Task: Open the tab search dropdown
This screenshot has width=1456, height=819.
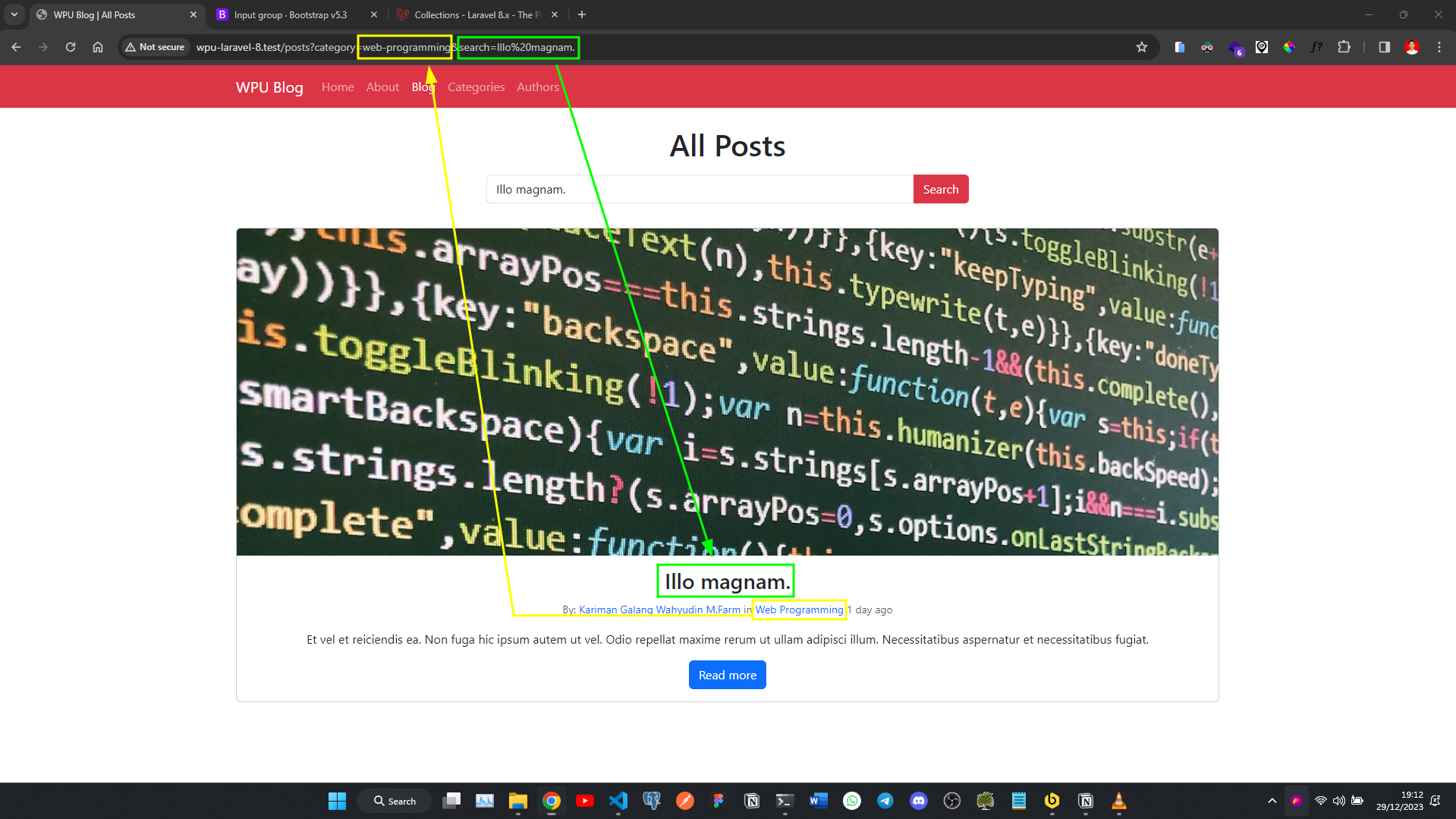Action: point(14,14)
